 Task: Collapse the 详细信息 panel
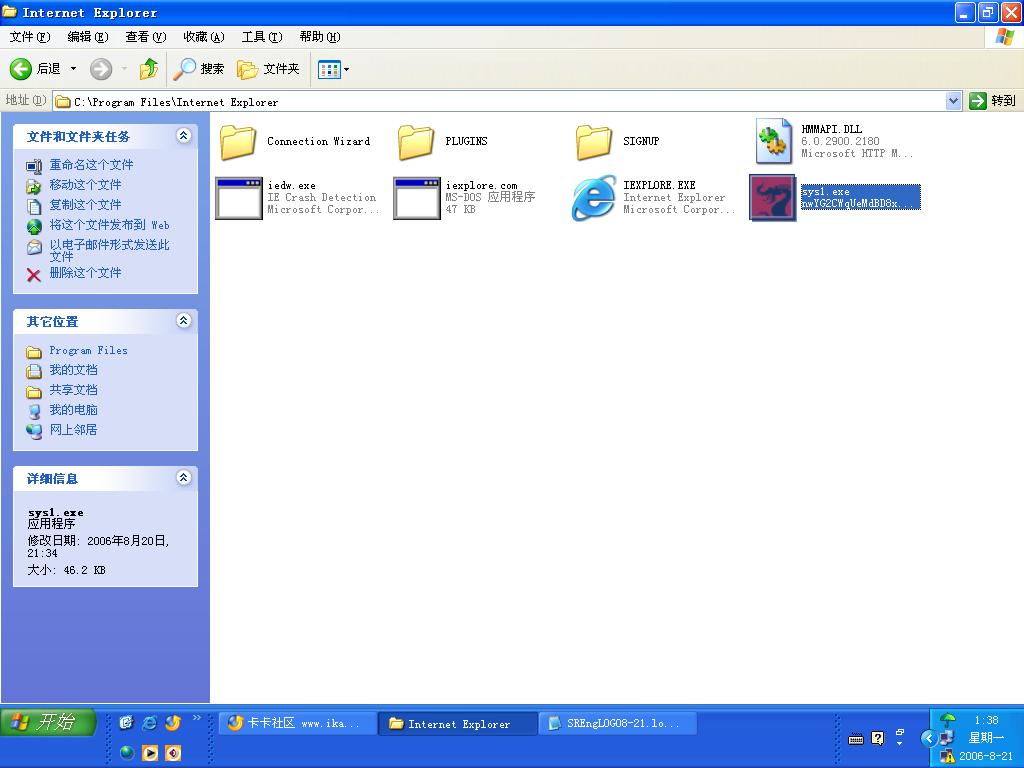(184, 478)
